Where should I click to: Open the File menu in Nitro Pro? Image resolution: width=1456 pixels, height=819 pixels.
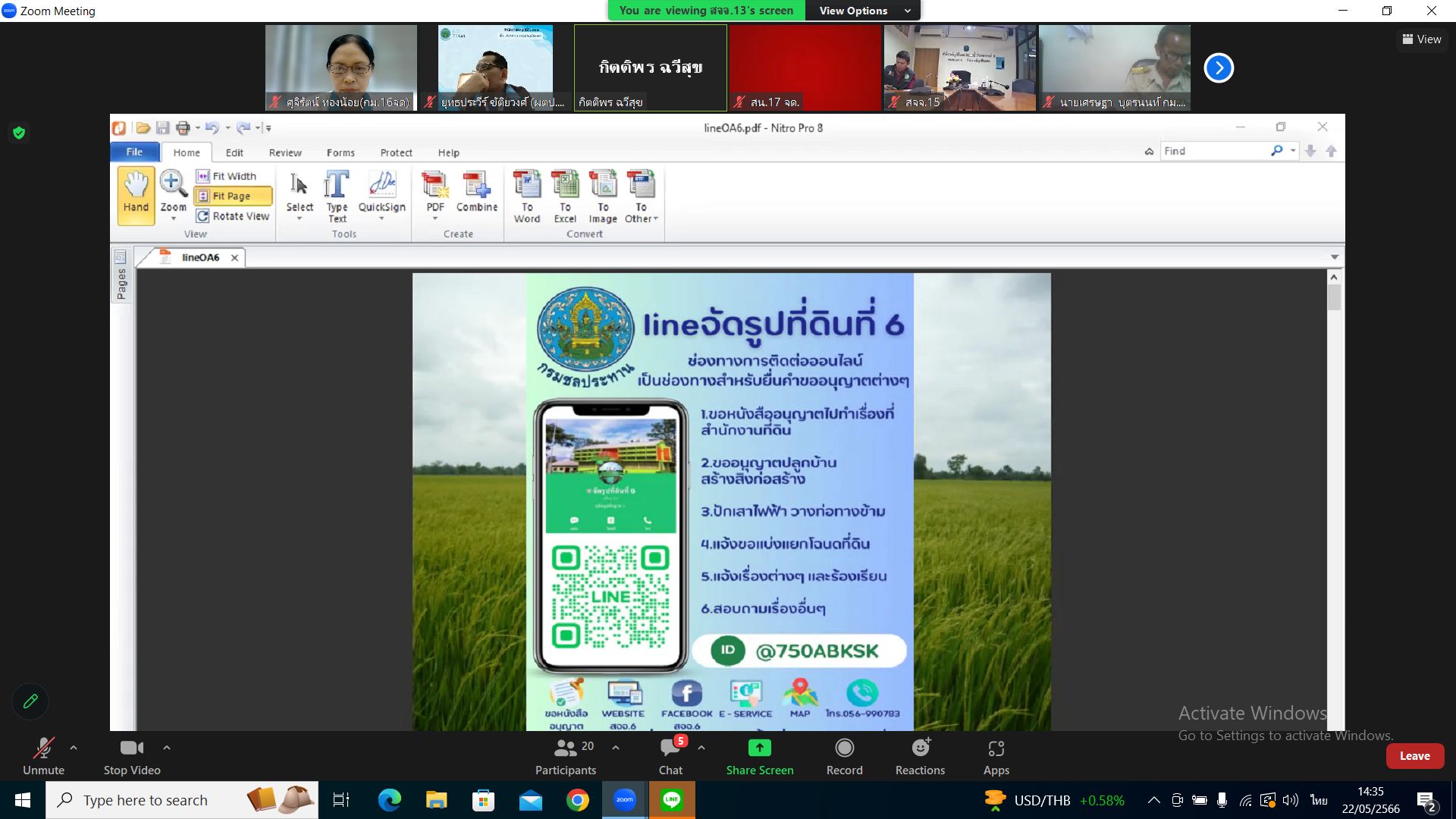tap(135, 152)
